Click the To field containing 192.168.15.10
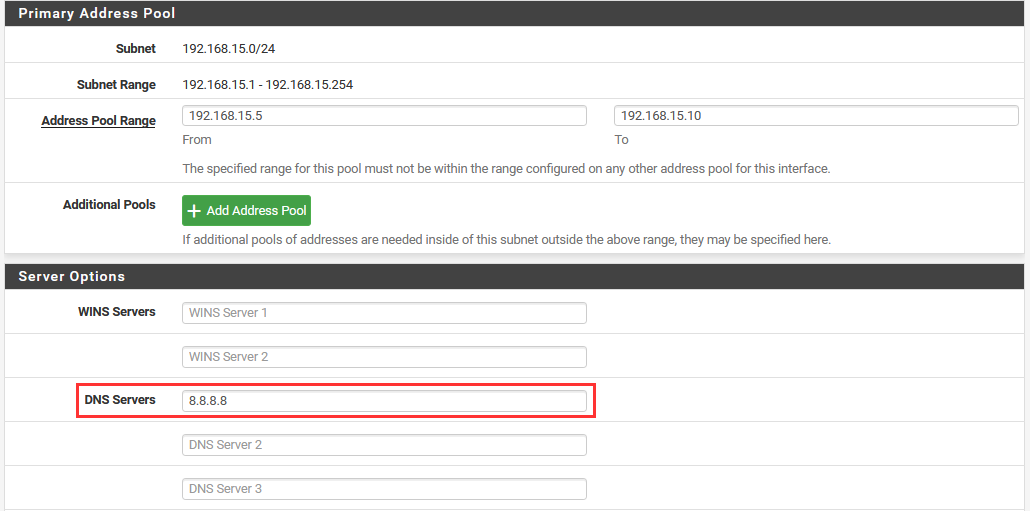1030x511 pixels. [x=816, y=116]
